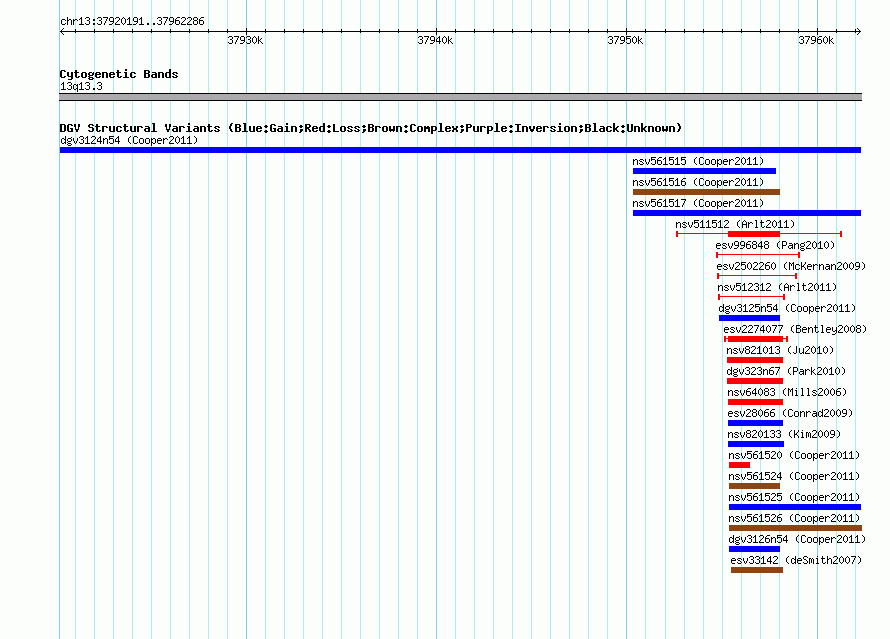
Task: Click the brown complex bar under nsv561516
Action: 706,192
